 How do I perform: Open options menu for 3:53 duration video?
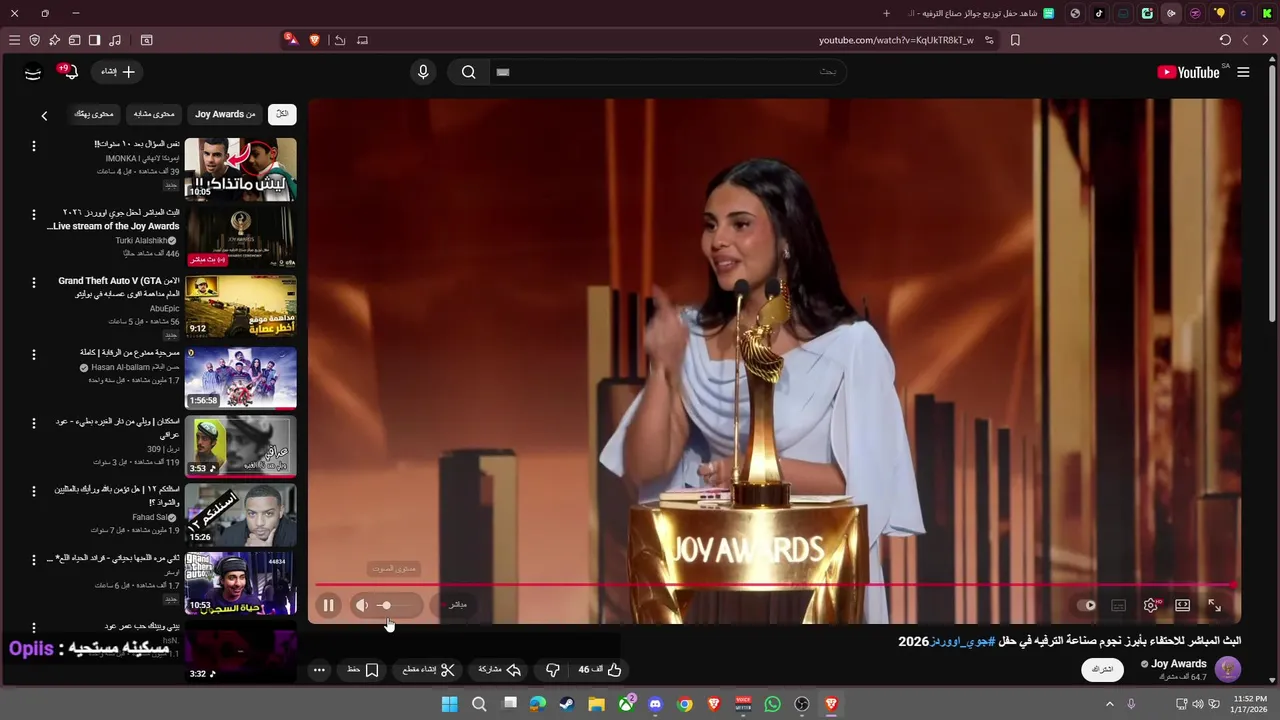33,422
